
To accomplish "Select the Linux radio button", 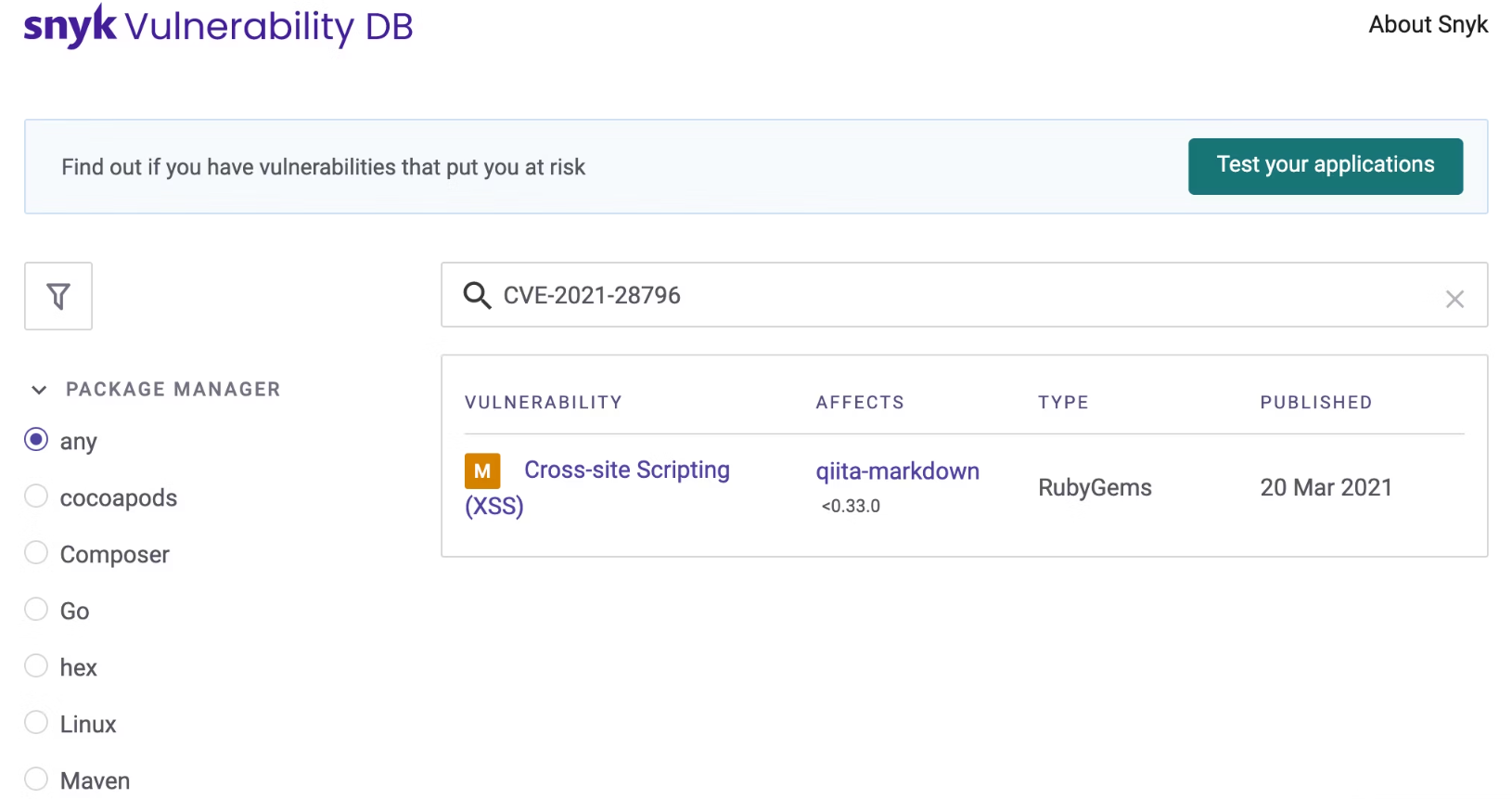I will coord(36,723).
